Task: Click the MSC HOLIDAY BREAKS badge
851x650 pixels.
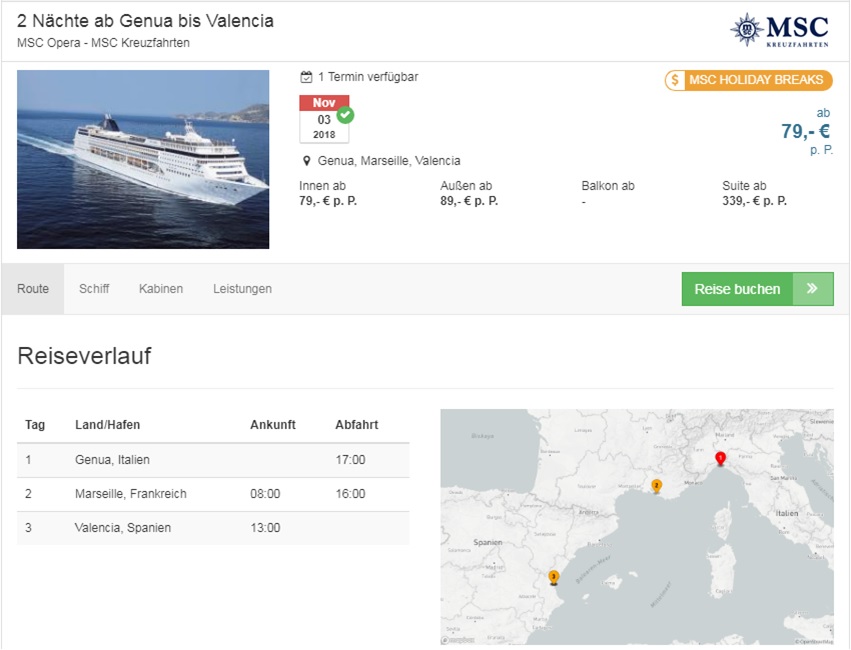Action: 748,80
